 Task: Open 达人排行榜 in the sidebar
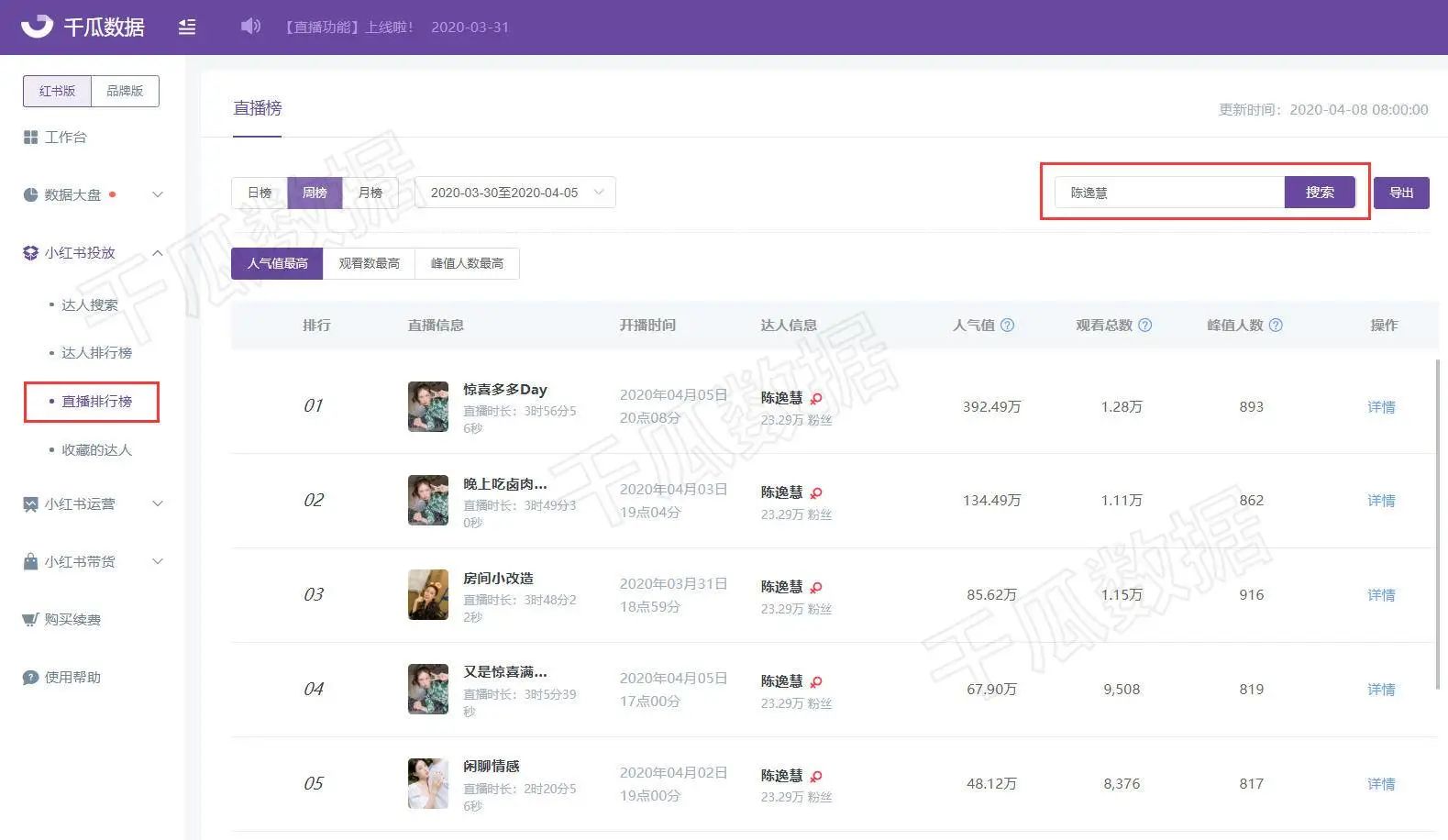click(96, 353)
